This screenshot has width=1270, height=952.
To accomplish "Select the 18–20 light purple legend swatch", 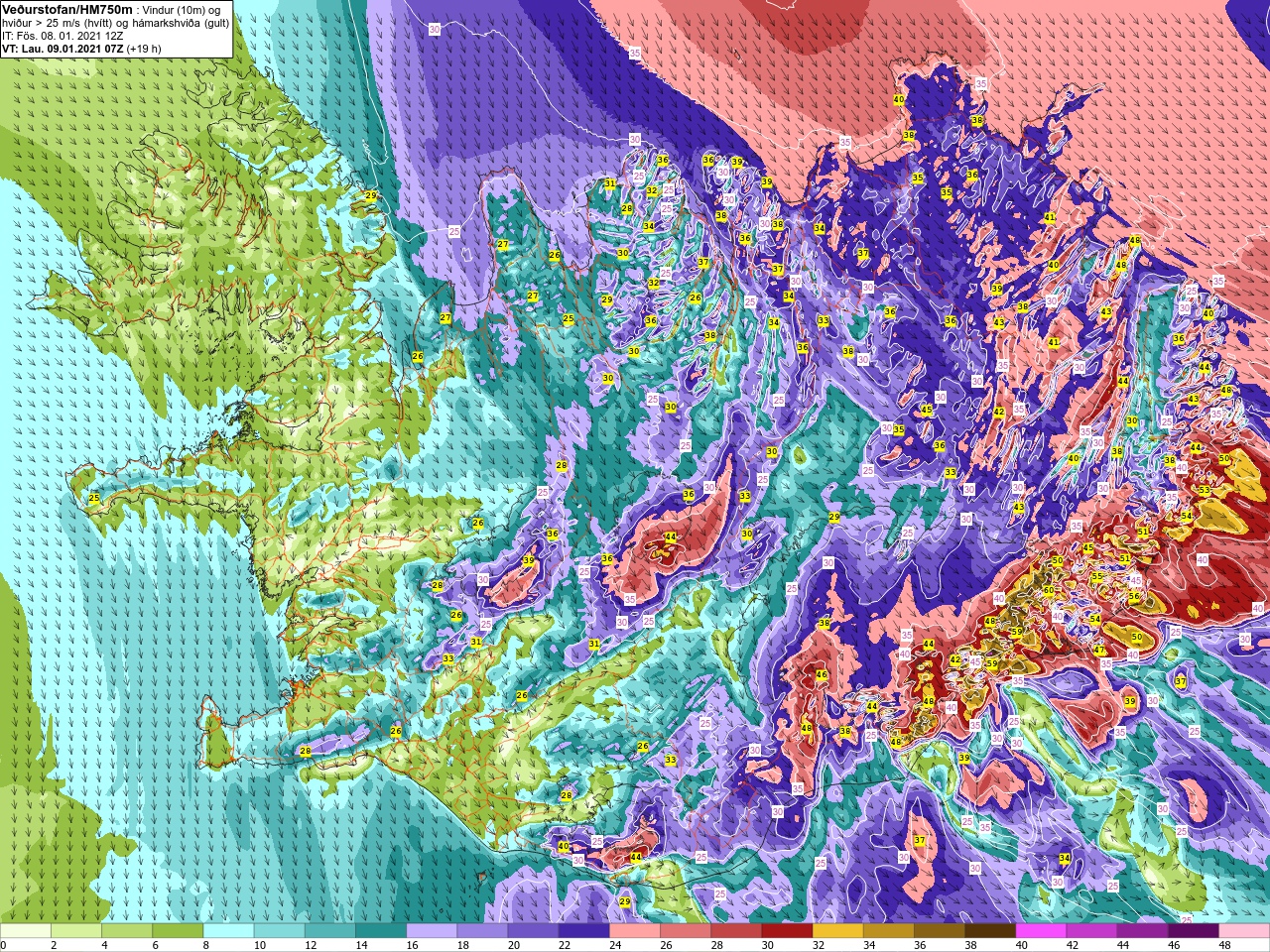I will (482, 930).
